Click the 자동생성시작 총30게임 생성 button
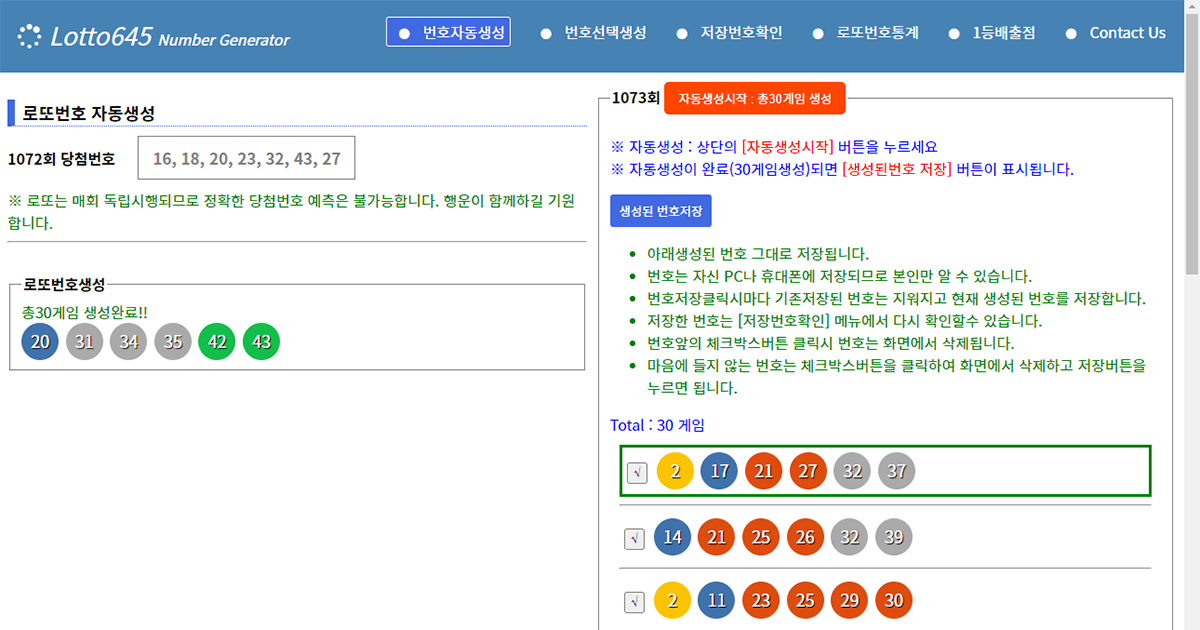Screen dimensions: 1200x630 (x=755, y=98)
